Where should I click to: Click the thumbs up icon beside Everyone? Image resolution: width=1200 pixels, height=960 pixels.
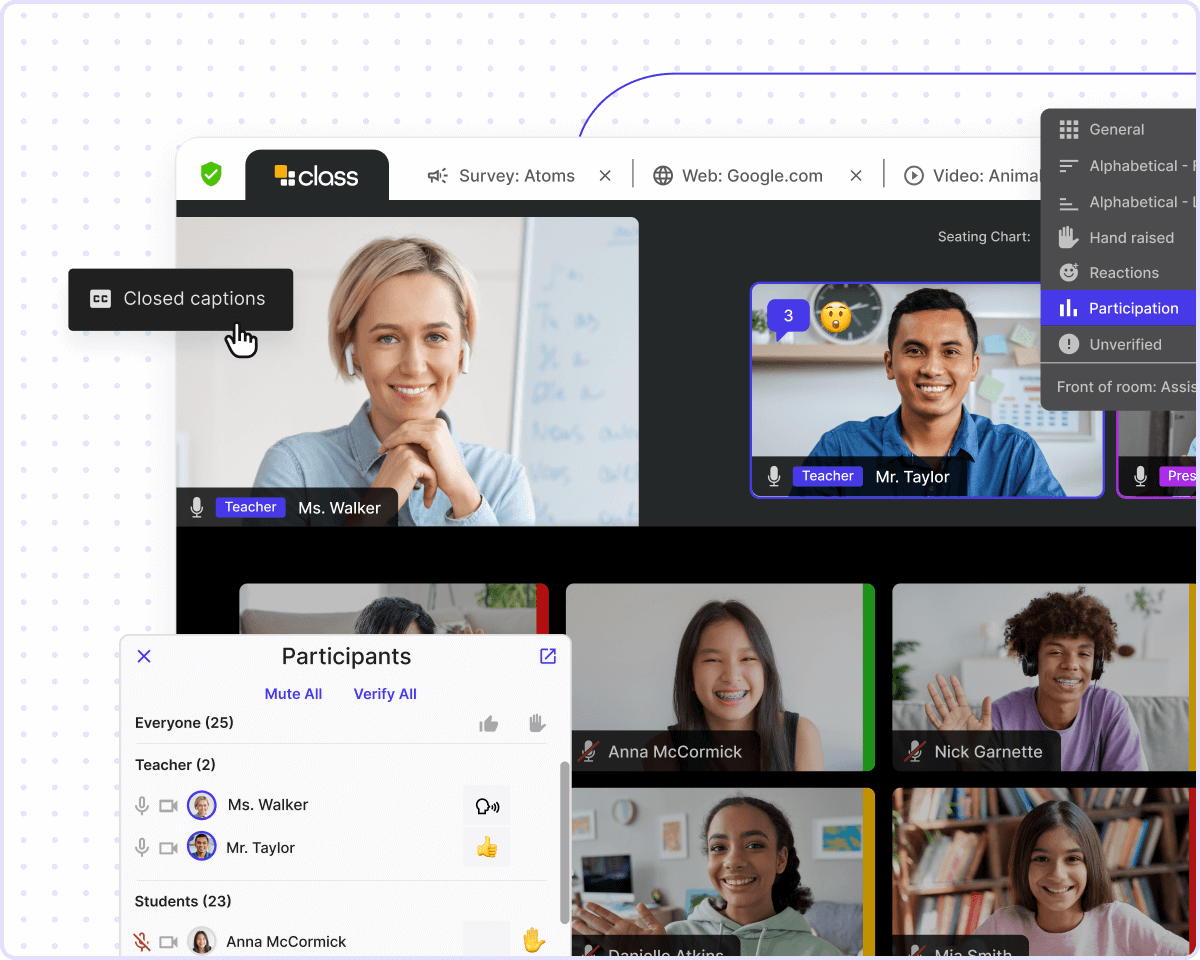point(488,724)
